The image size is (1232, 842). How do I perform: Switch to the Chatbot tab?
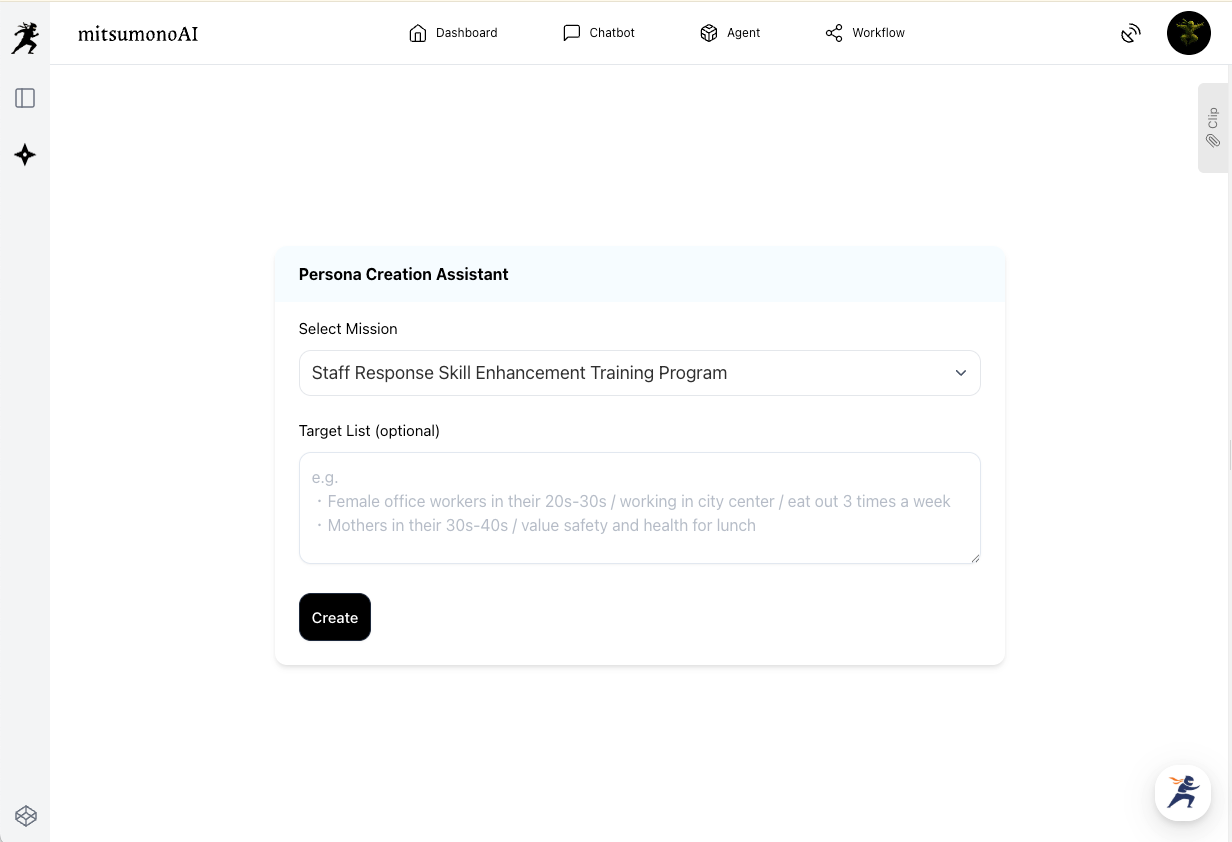coord(599,33)
